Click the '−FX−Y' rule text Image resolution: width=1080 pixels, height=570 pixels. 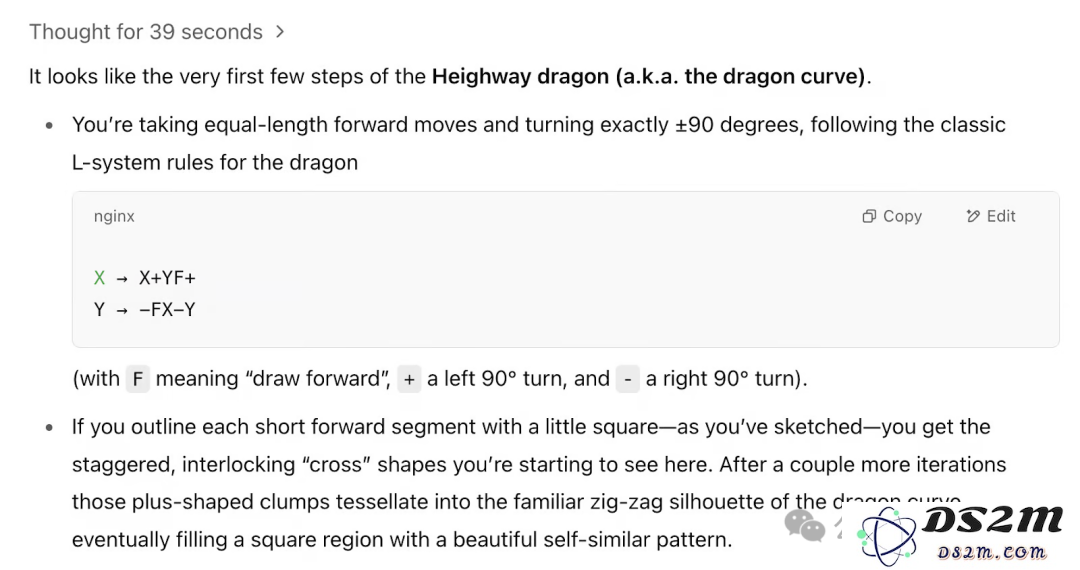167,310
